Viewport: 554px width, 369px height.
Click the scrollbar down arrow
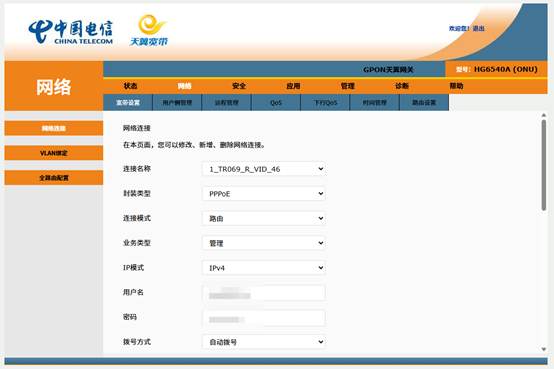[x=543, y=349]
